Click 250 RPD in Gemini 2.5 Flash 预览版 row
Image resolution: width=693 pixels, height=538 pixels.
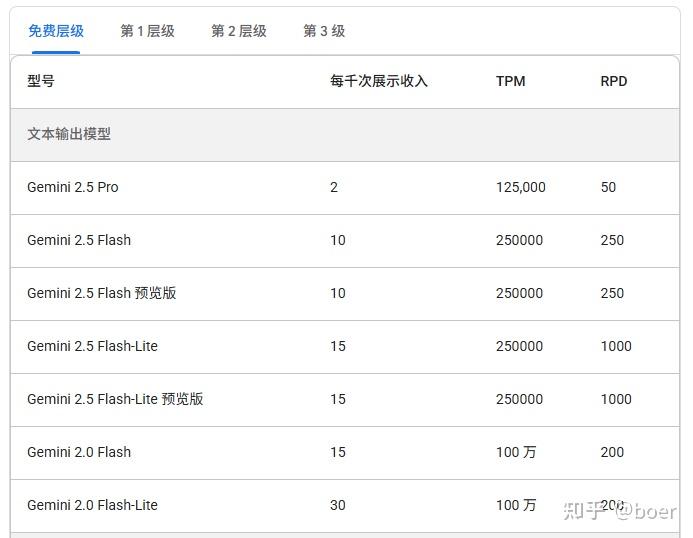[612, 293]
